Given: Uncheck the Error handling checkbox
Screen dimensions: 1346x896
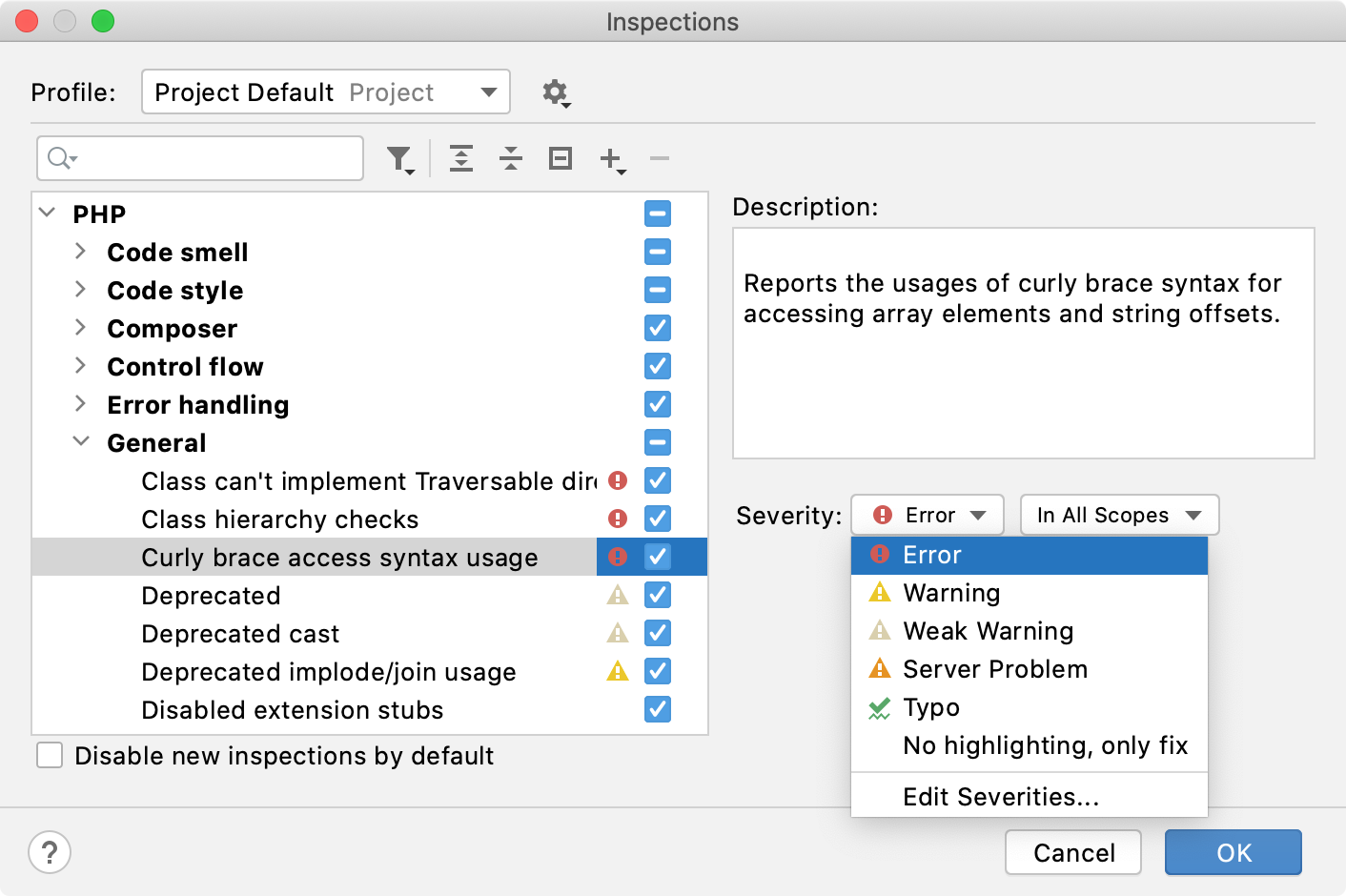Looking at the screenshot, I should click(x=658, y=404).
